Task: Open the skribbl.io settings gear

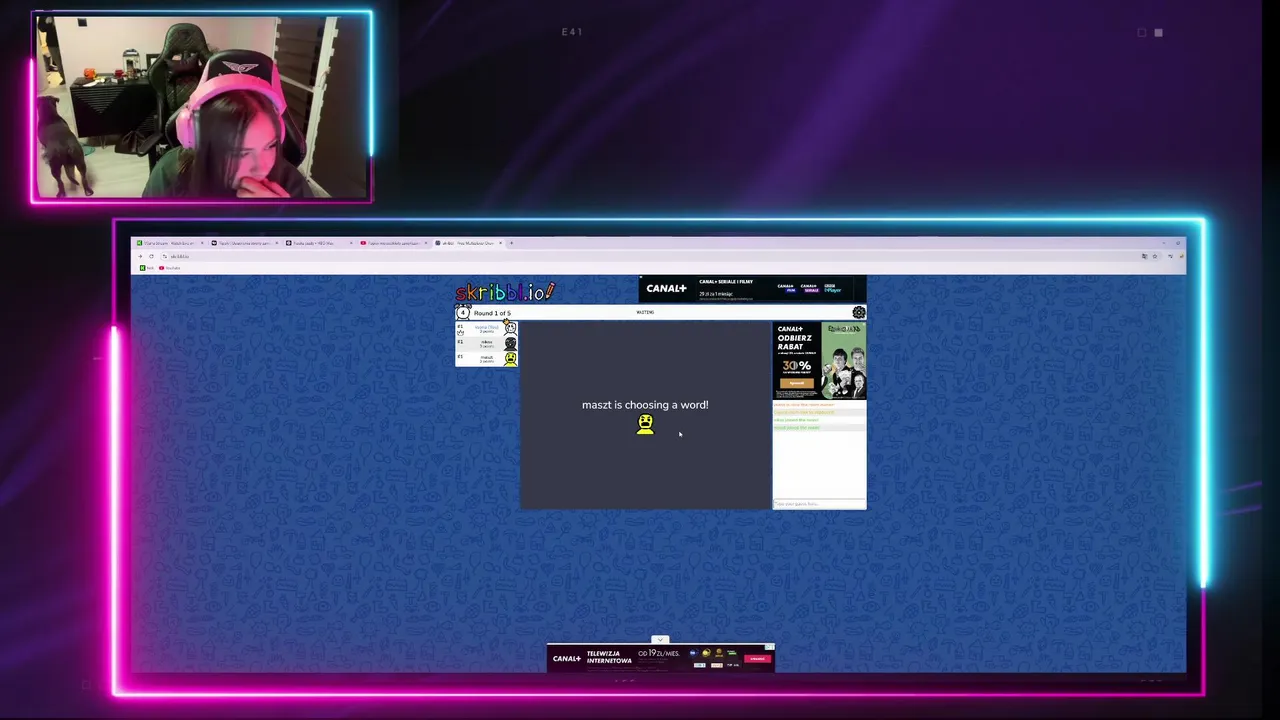Action: [x=859, y=312]
